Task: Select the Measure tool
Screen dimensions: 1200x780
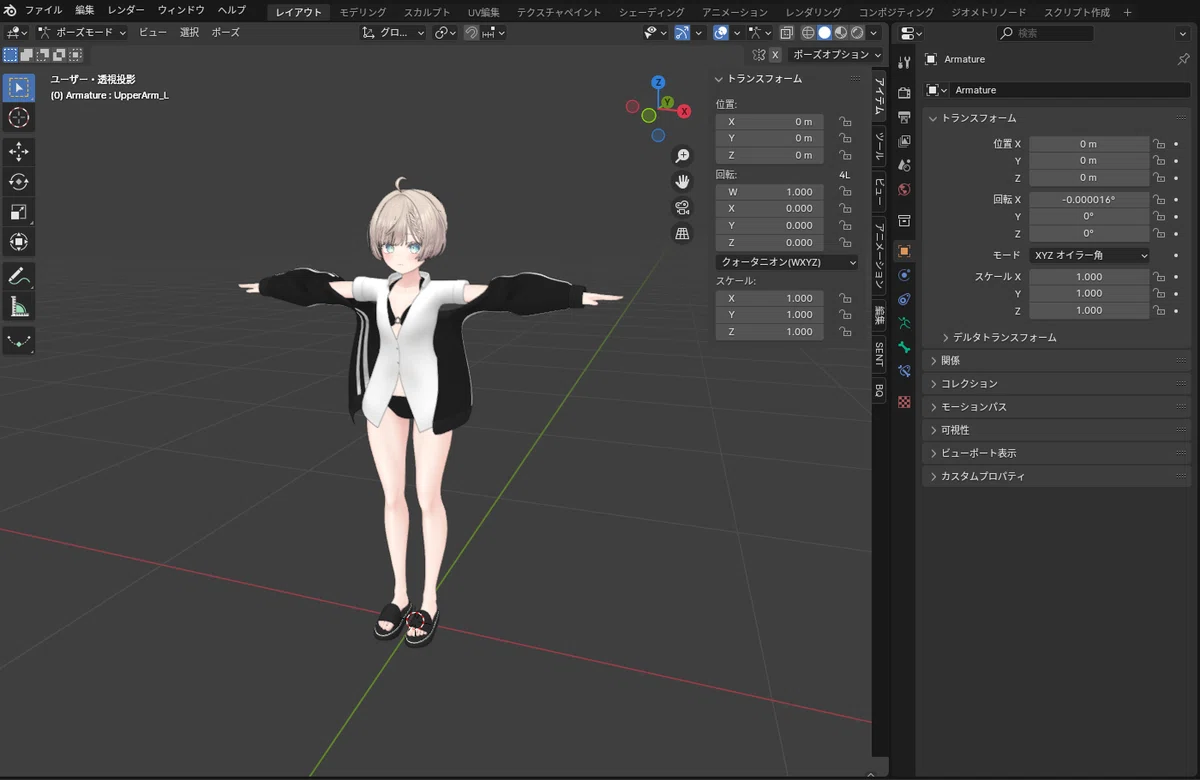Action: pos(18,306)
